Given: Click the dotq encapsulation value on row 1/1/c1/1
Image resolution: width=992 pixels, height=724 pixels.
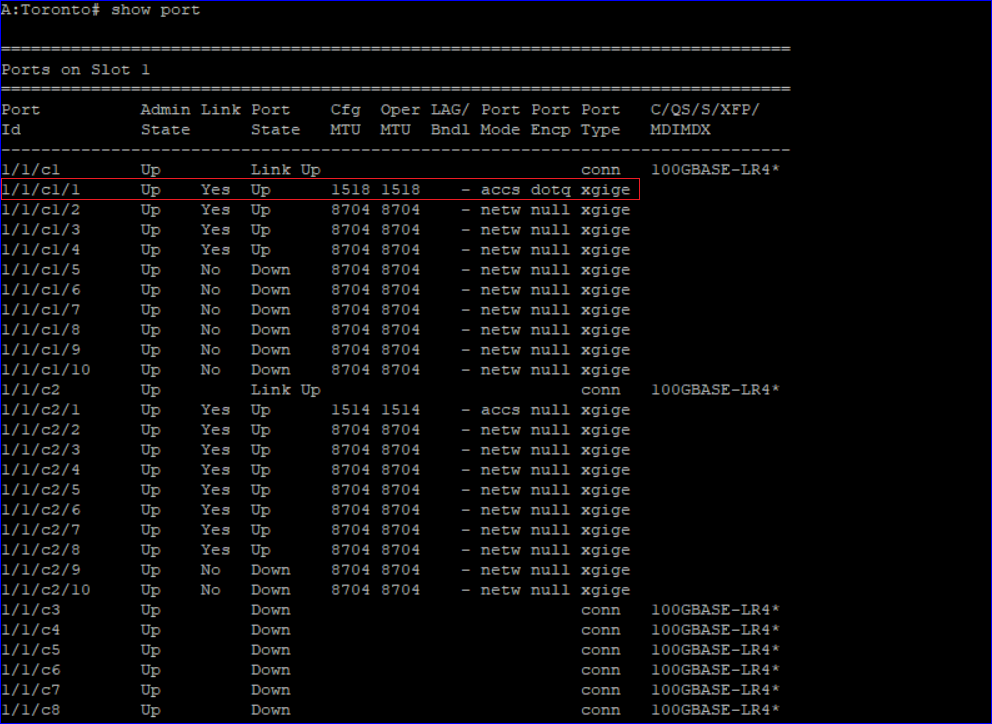Looking at the screenshot, I should (x=550, y=189).
